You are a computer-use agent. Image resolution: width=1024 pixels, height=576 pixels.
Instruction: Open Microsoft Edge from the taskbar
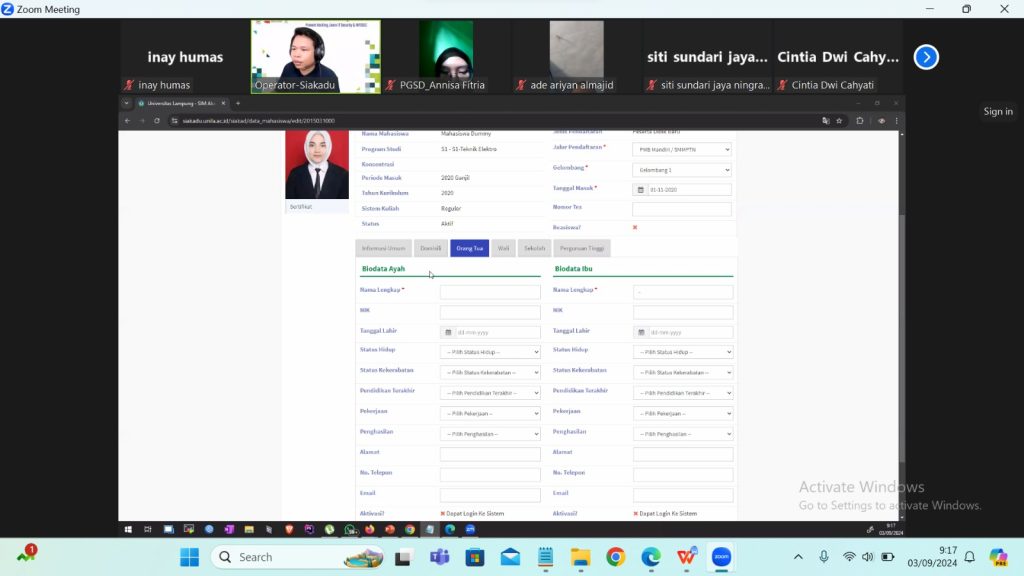[650, 557]
